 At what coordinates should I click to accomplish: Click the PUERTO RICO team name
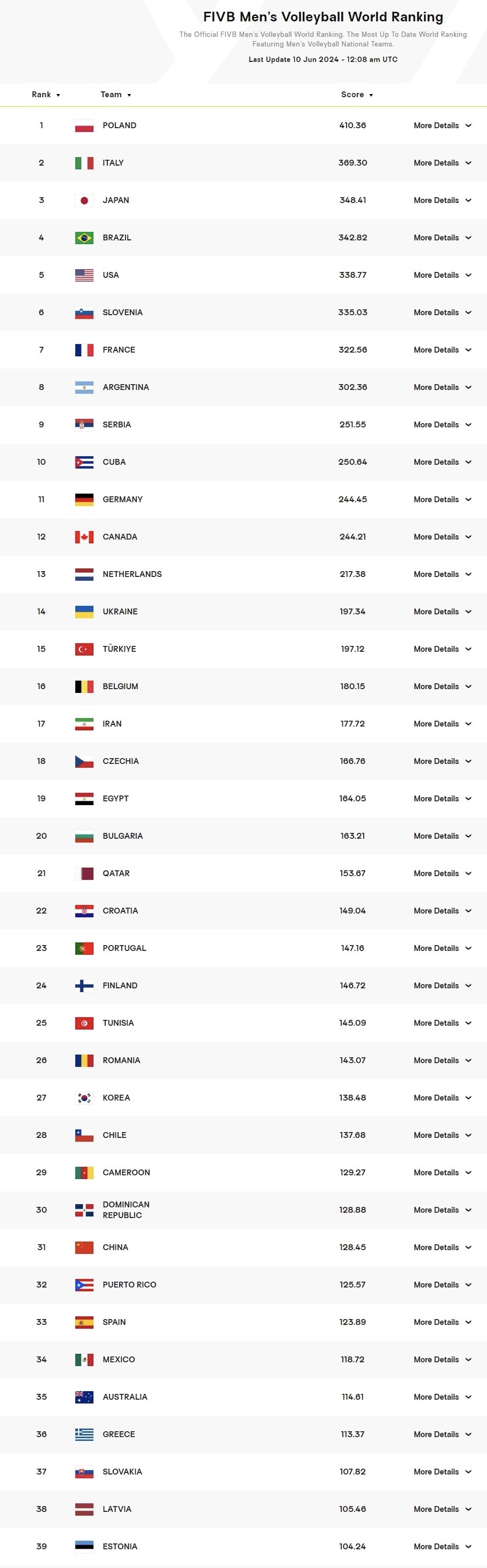[129, 1285]
